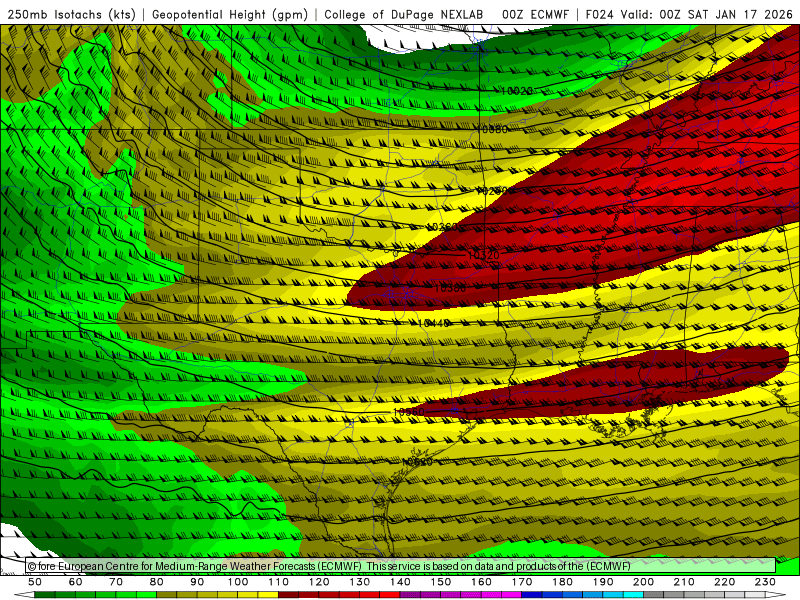The height and width of the screenshot is (600, 800).
Task: Click the '250mb Isotachs (kts)' title text
Action: coord(71,14)
